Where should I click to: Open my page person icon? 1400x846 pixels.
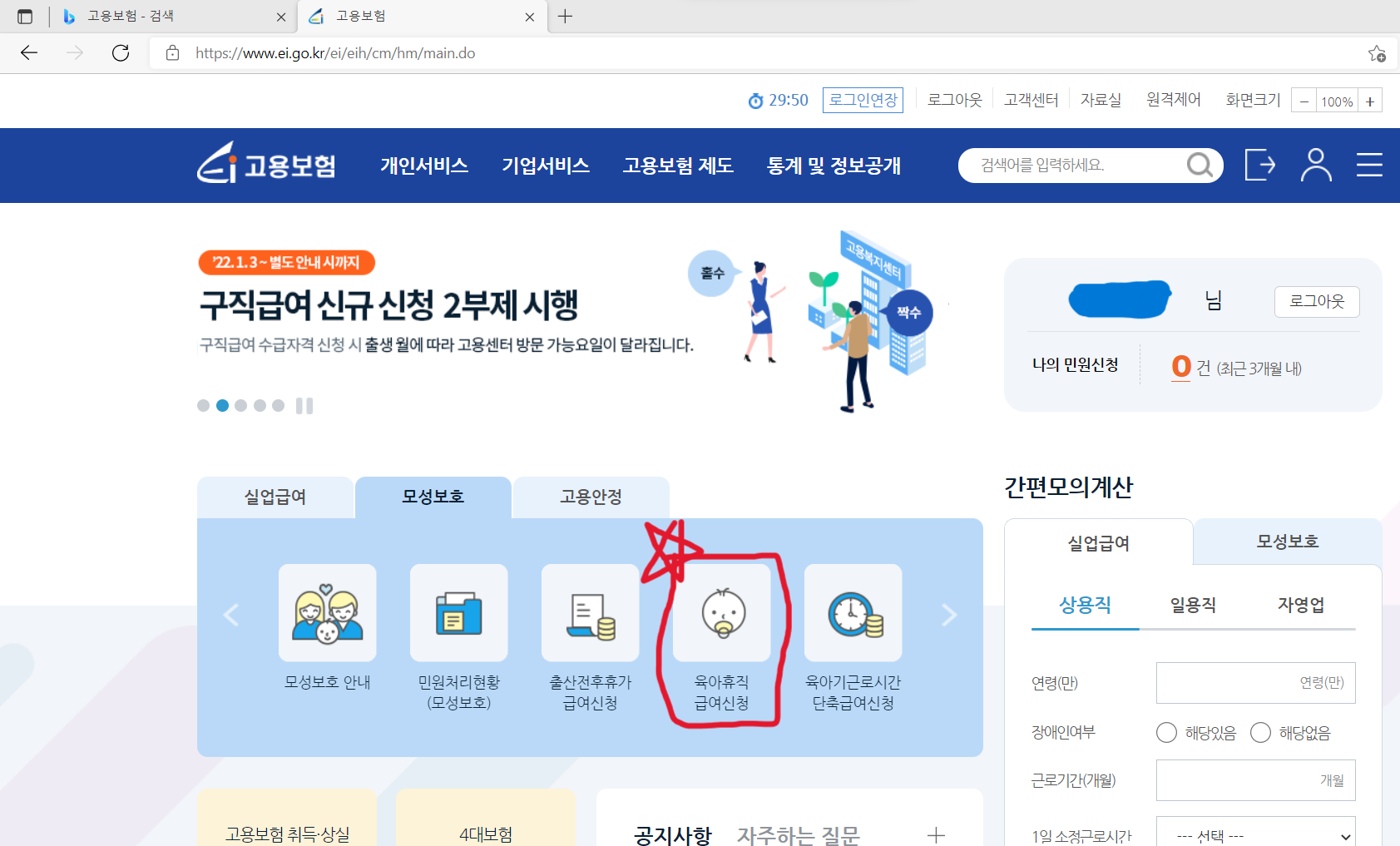[1316, 165]
